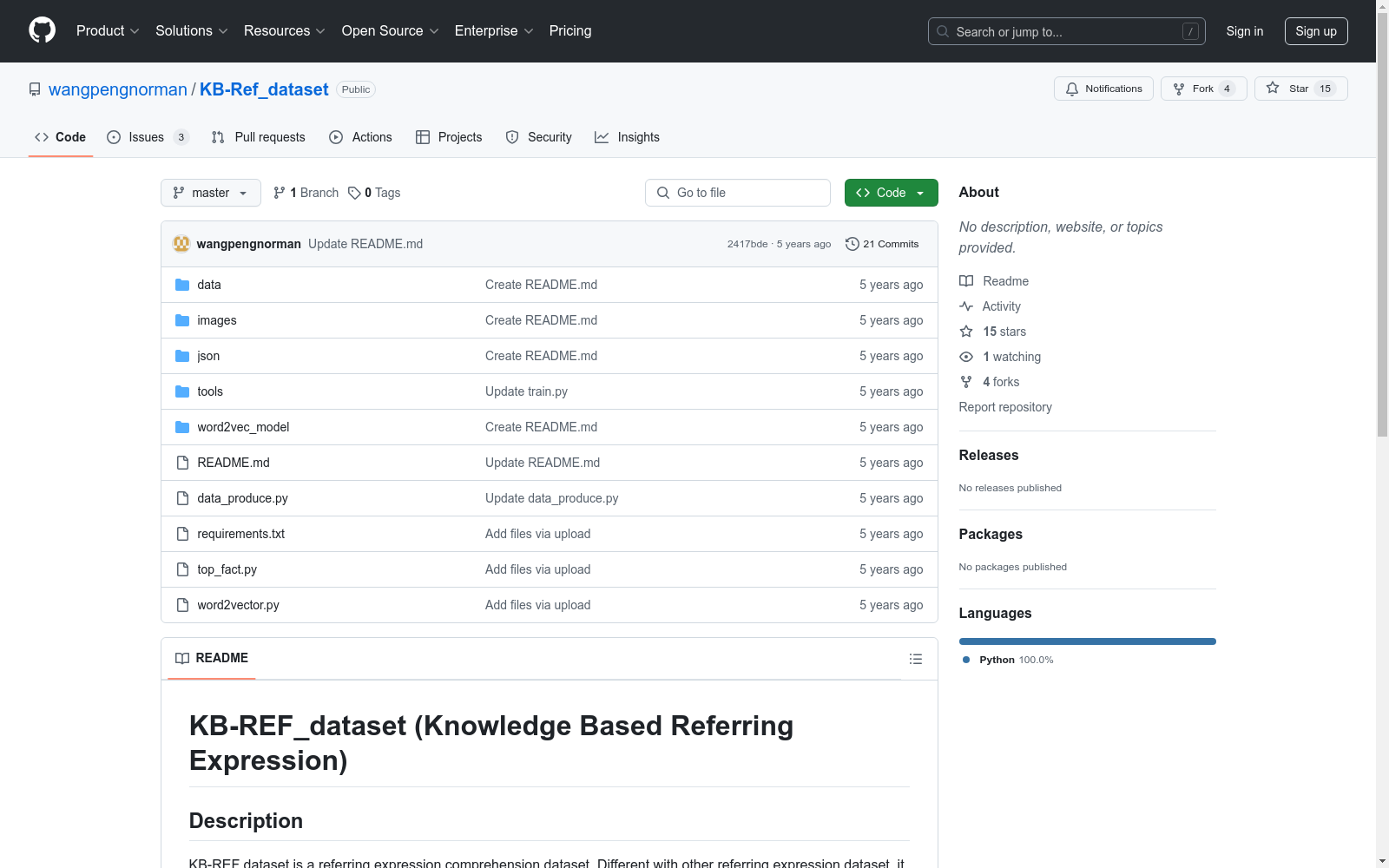Open the Insights tab
The width and height of the screenshot is (1389, 868).
click(628, 137)
